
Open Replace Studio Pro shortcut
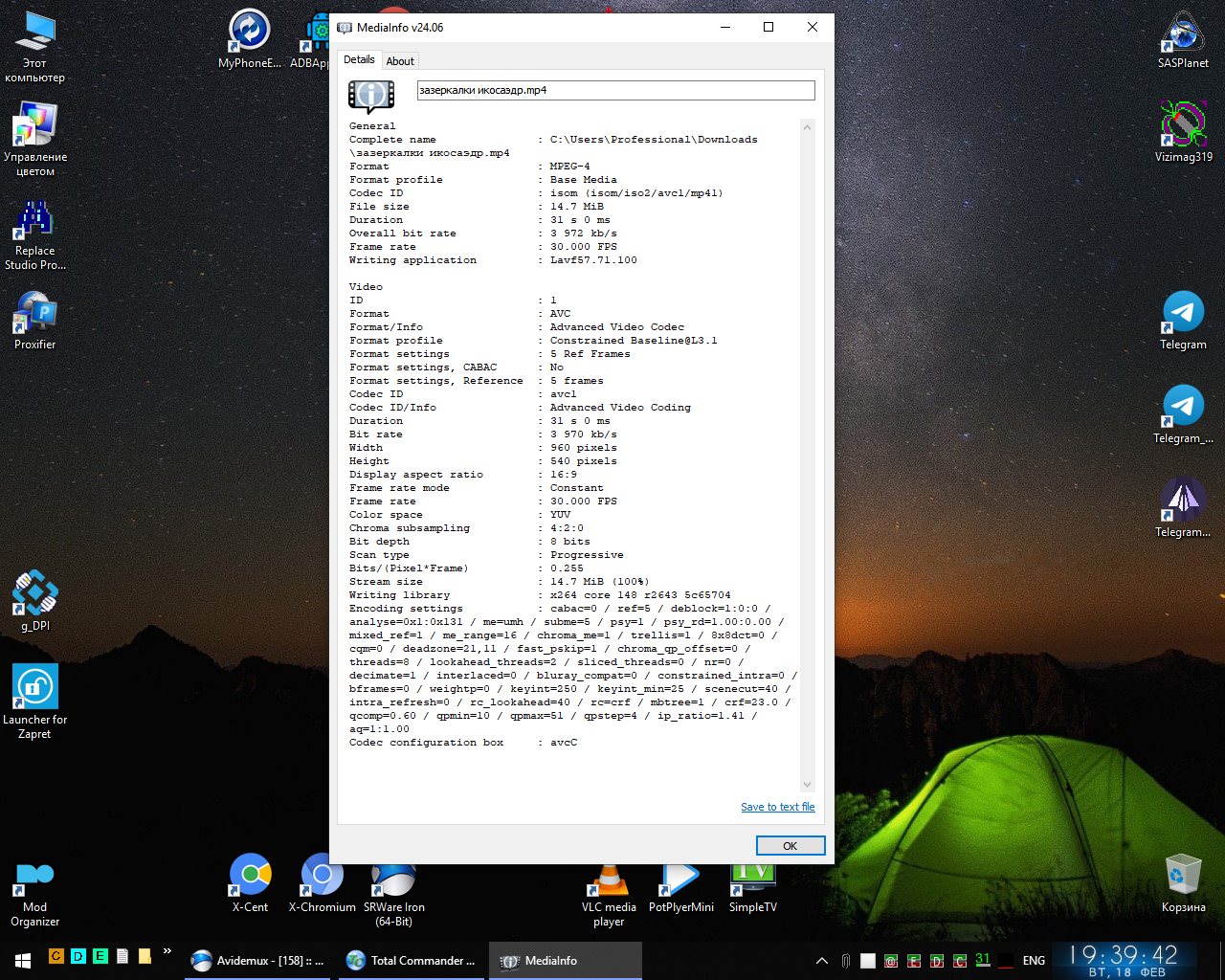click(35, 234)
